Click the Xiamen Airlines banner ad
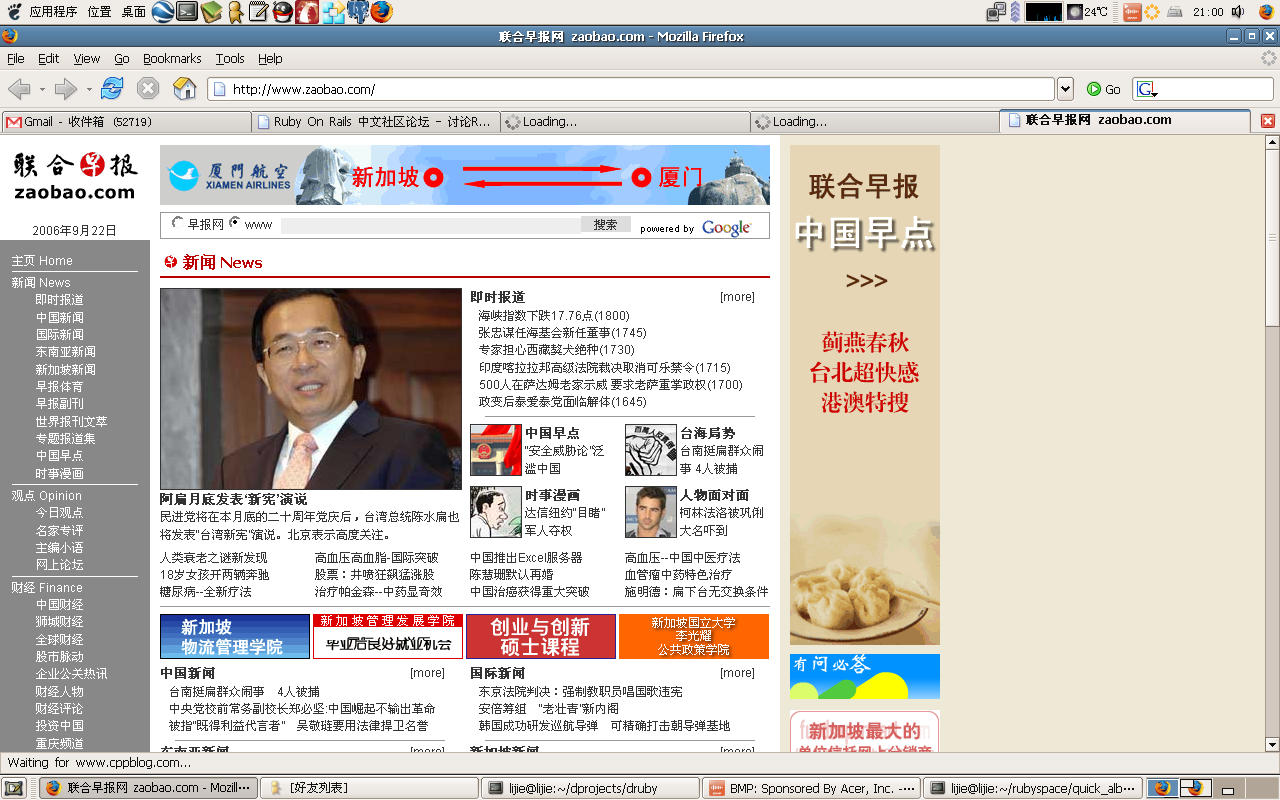This screenshot has width=1280, height=800. [x=465, y=175]
